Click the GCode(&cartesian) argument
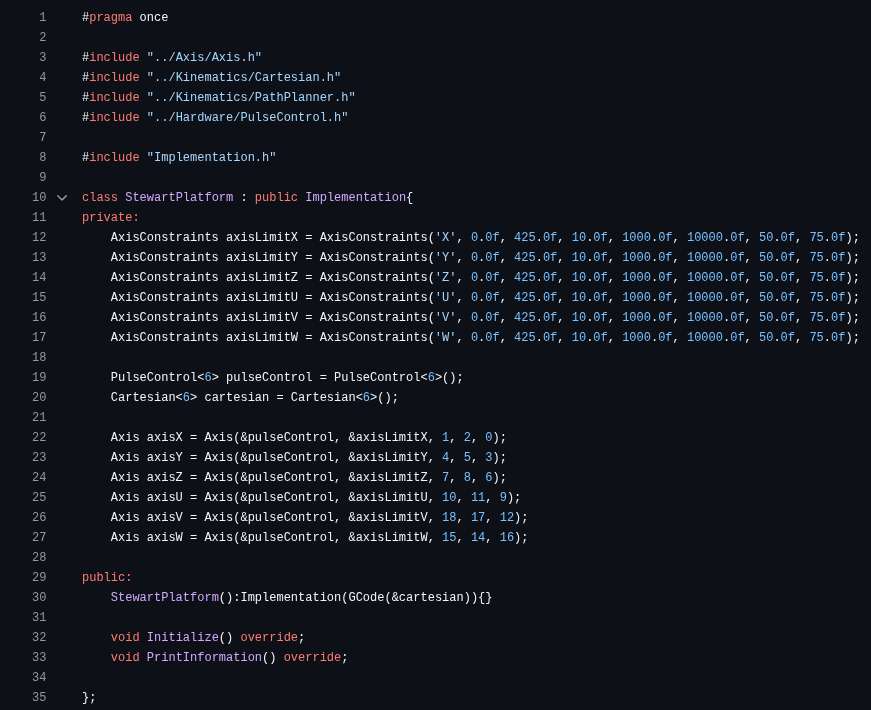Image resolution: width=871 pixels, height=710 pixels. pos(409,597)
